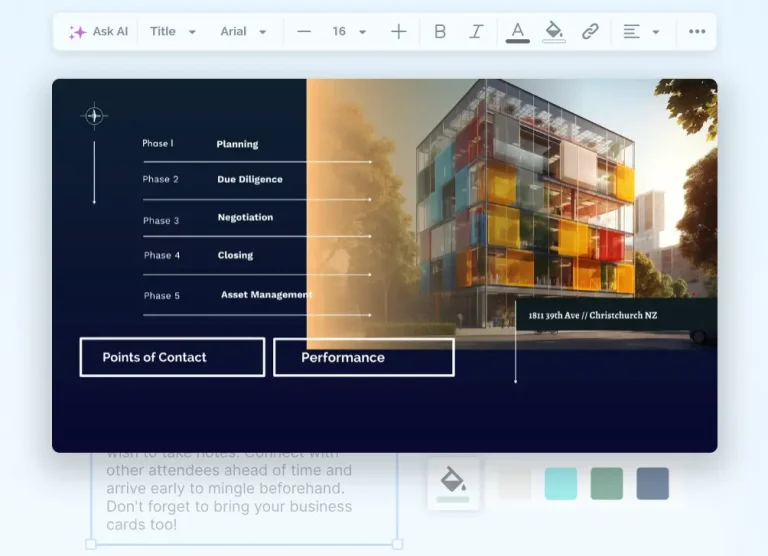This screenshot has height=556, width=768.
Task: Click the Points of Contact button
Action: [x=172, y=357]
